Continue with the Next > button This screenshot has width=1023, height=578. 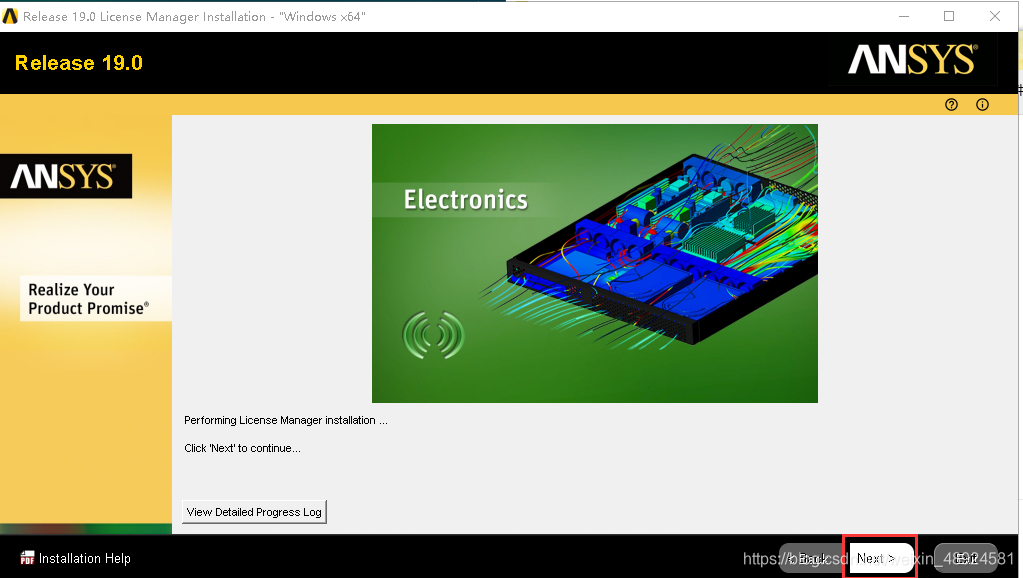tap(879, 558)
